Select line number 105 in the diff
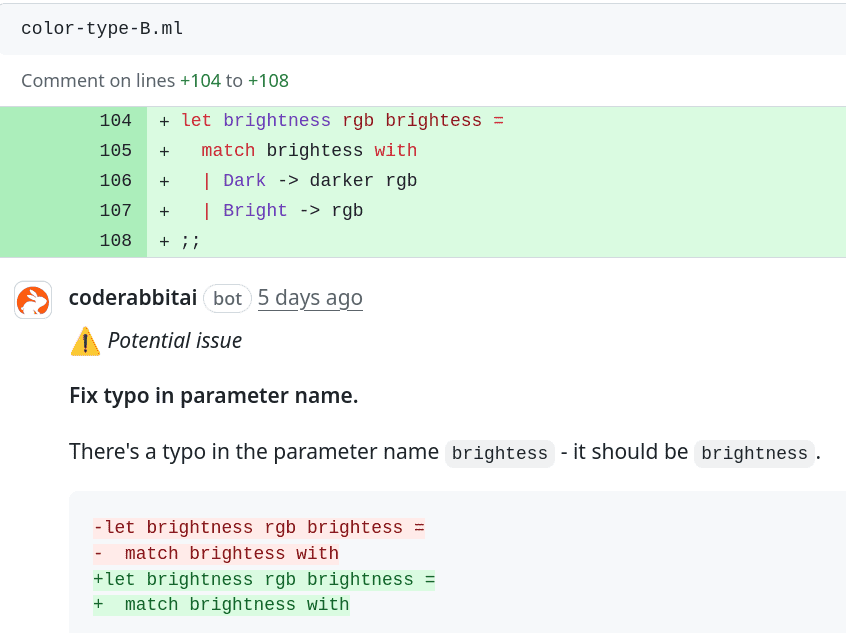This screenshot has width=846, height=633. pos(117,150)
